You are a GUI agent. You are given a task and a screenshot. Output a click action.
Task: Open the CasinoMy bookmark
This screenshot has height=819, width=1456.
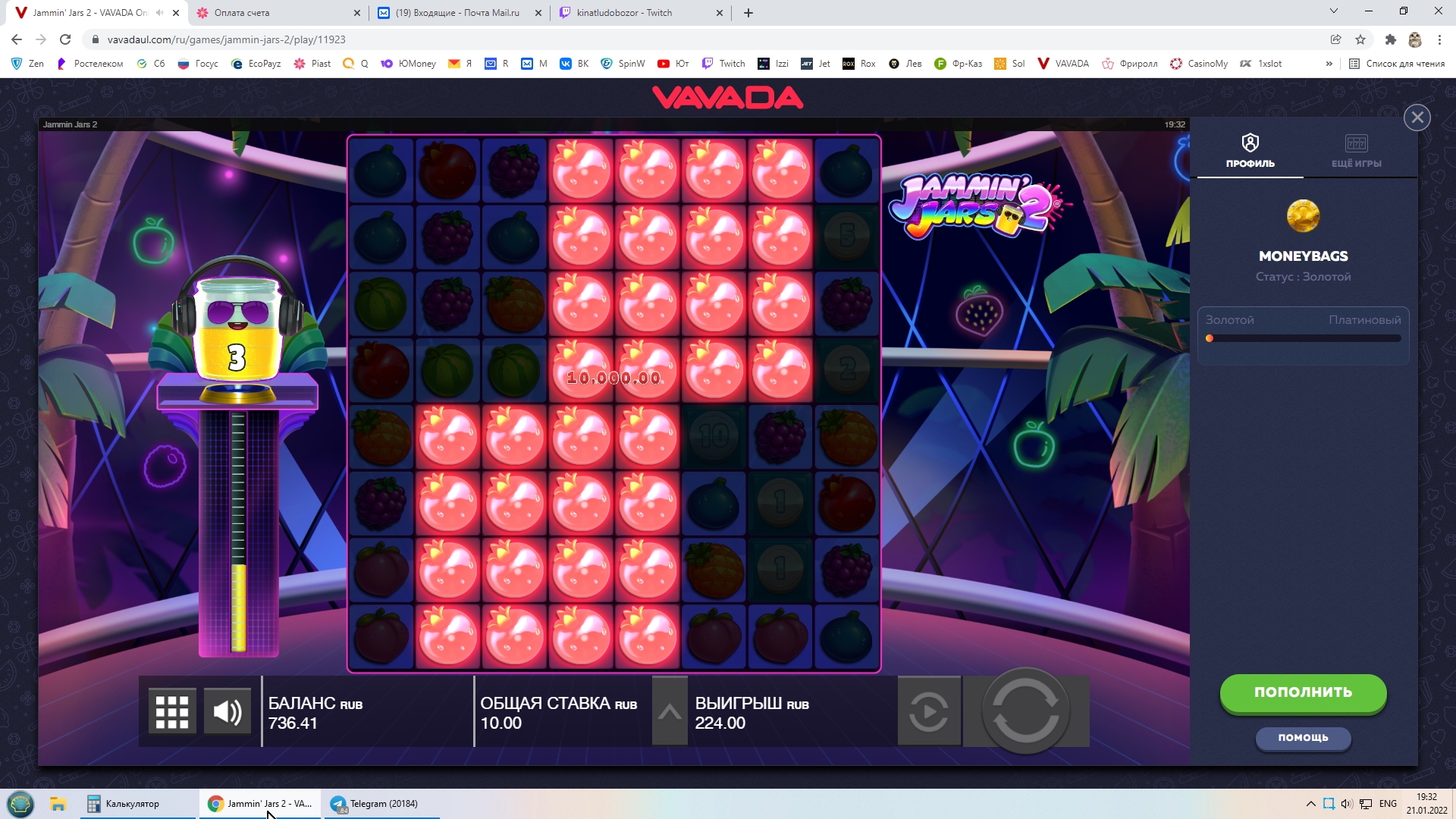[1199, 64]
